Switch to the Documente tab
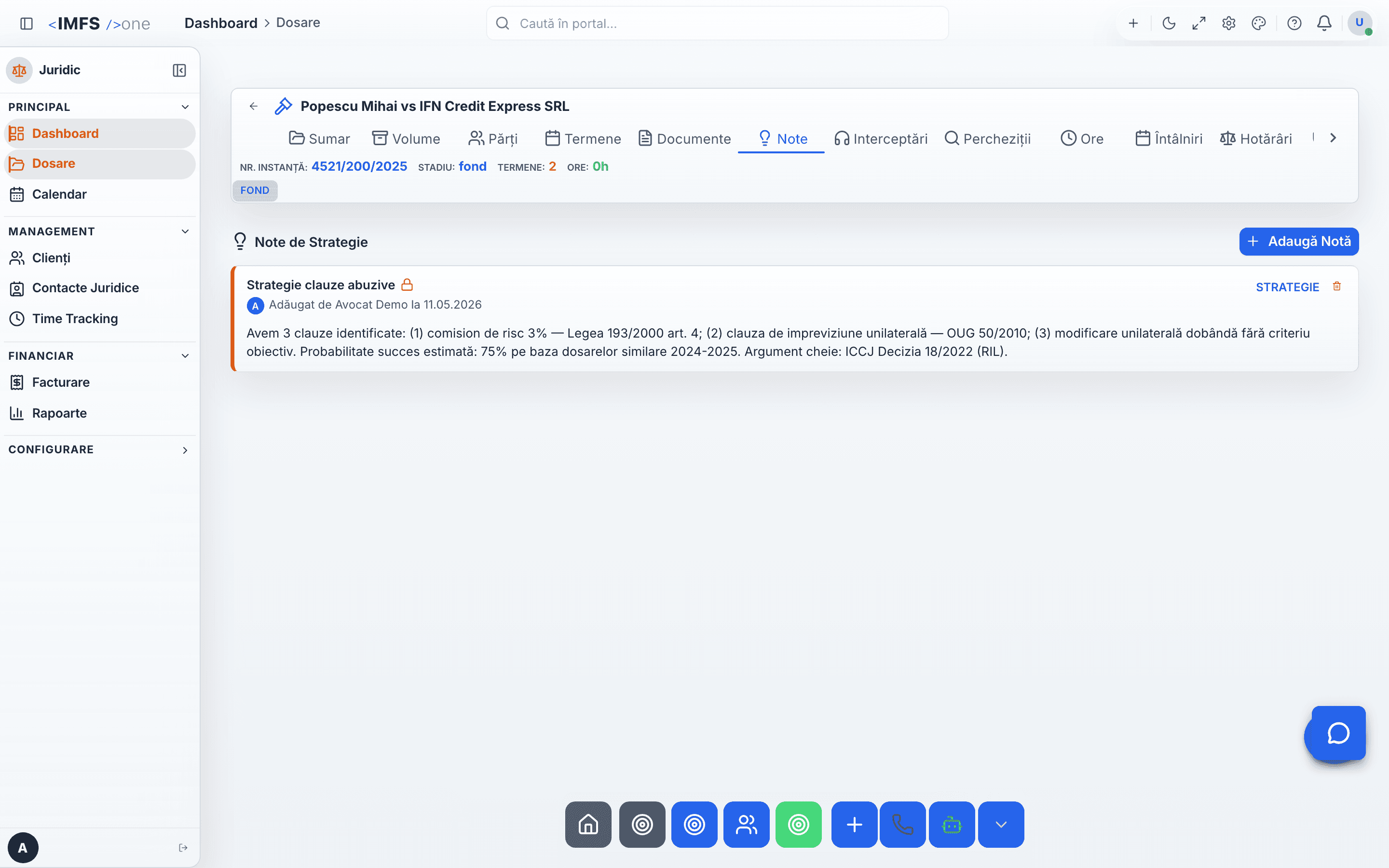The width and height of the screenshot is (1389, 868). click(x=685, y=139)
